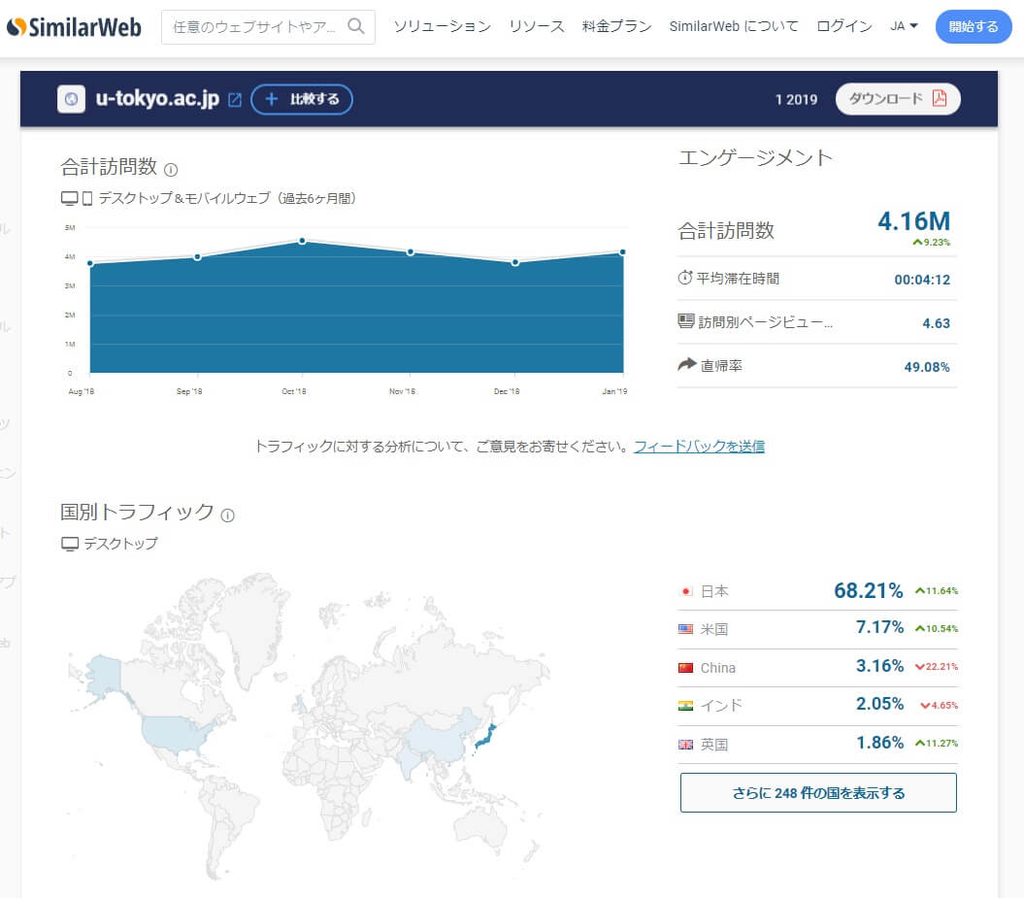This screenshot has height=898, width=1024.
Task: Select the Jan '19 chart data point
Action: point(622,252)
